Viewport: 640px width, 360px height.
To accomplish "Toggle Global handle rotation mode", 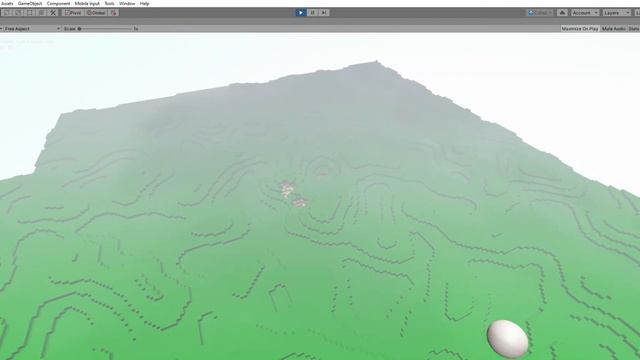I will tap(96, 13).
